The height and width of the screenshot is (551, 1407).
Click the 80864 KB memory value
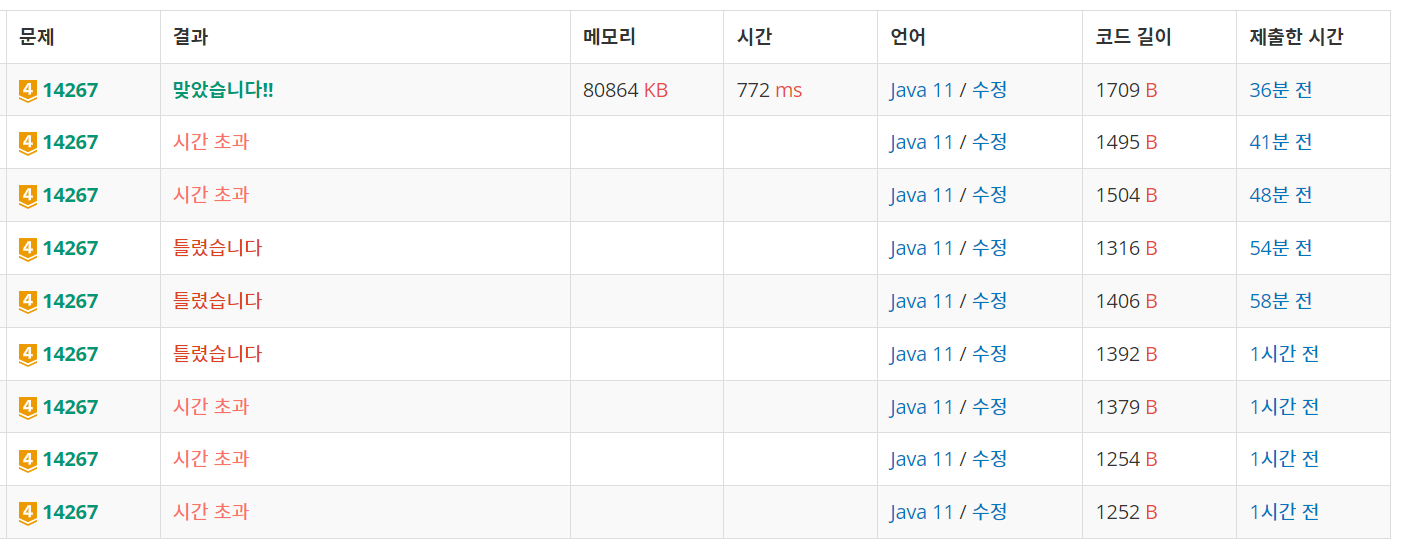point(625,90)
